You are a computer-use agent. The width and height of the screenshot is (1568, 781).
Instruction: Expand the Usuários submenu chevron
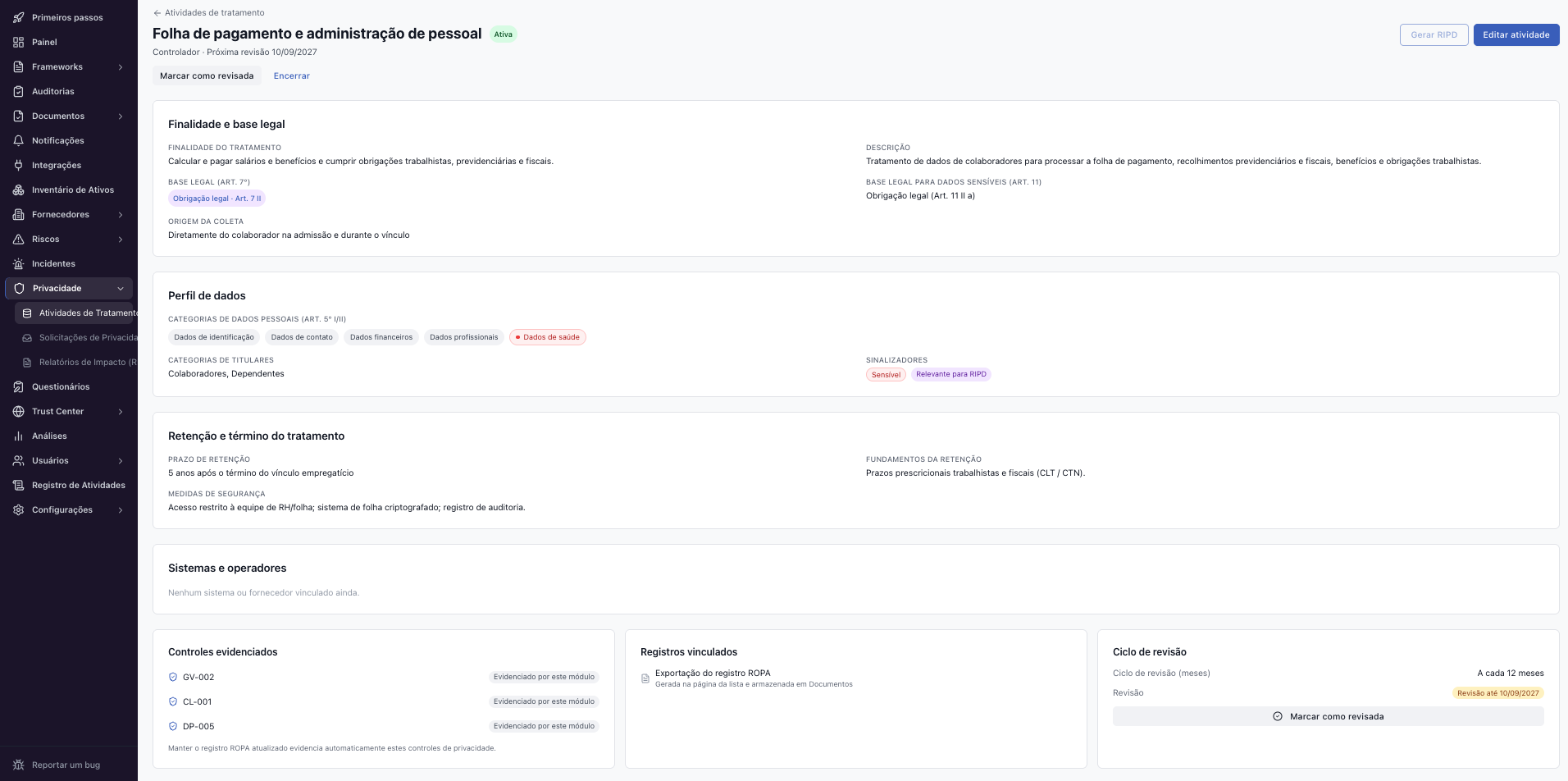tap(121, 460)
